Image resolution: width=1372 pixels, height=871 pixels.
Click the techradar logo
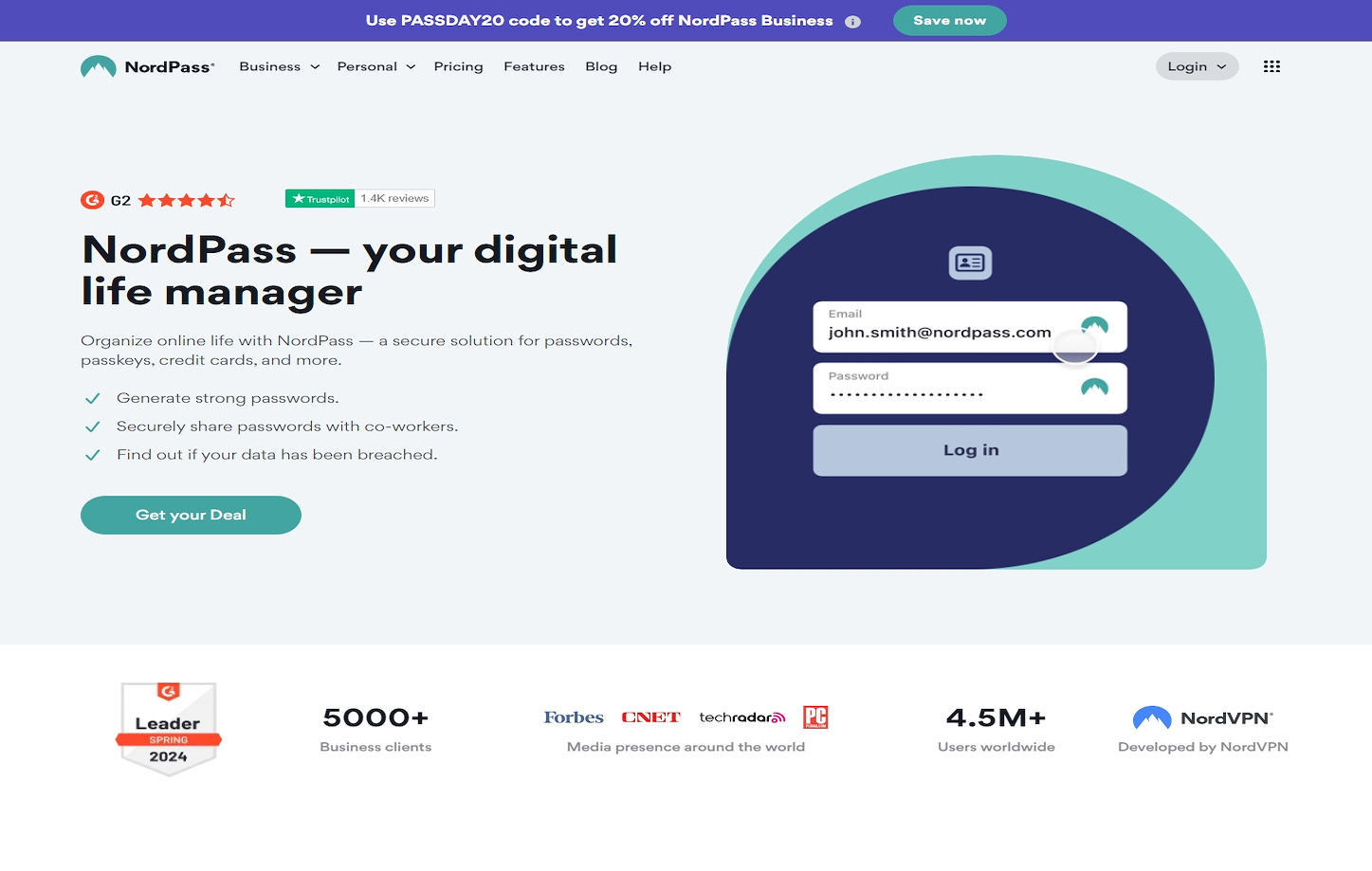741,717
